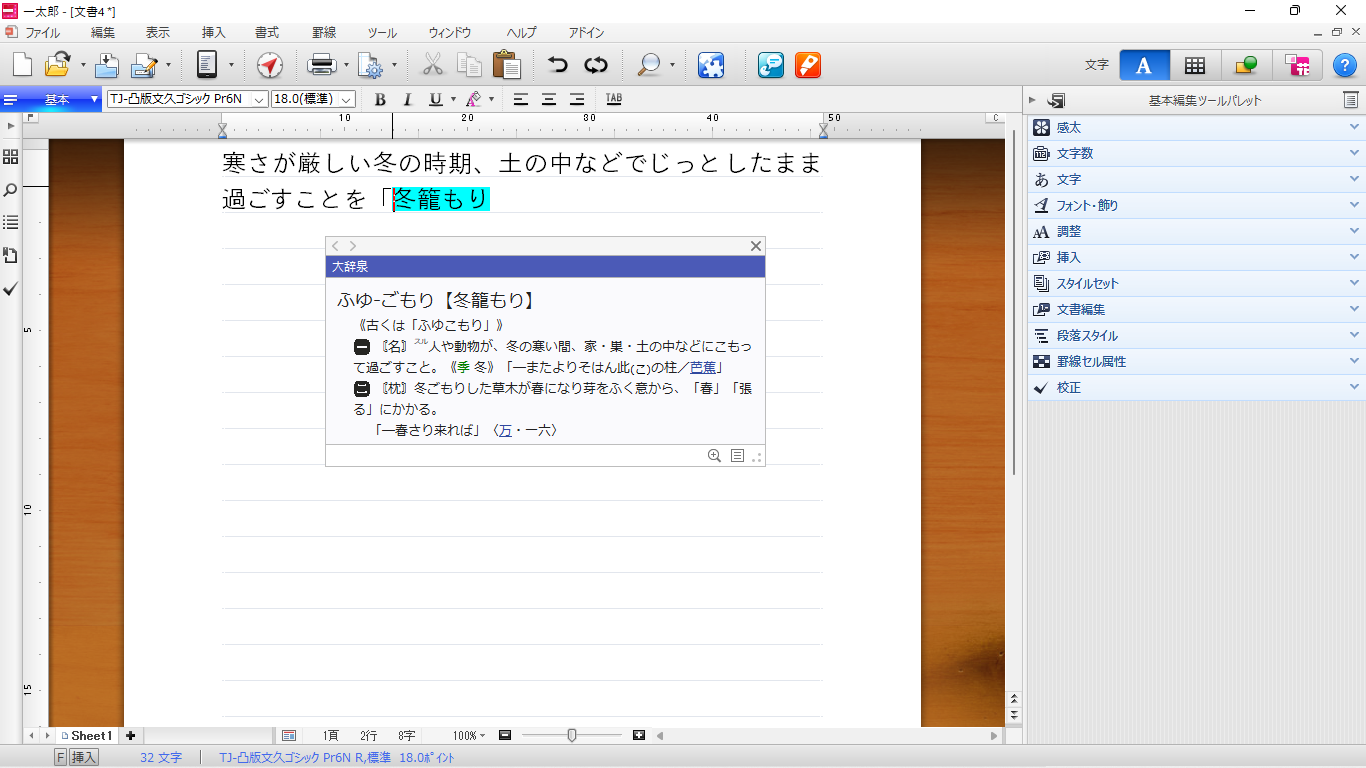
Task: Open the magnifier zoom tool in the toolbar
Action: point(650,65)
